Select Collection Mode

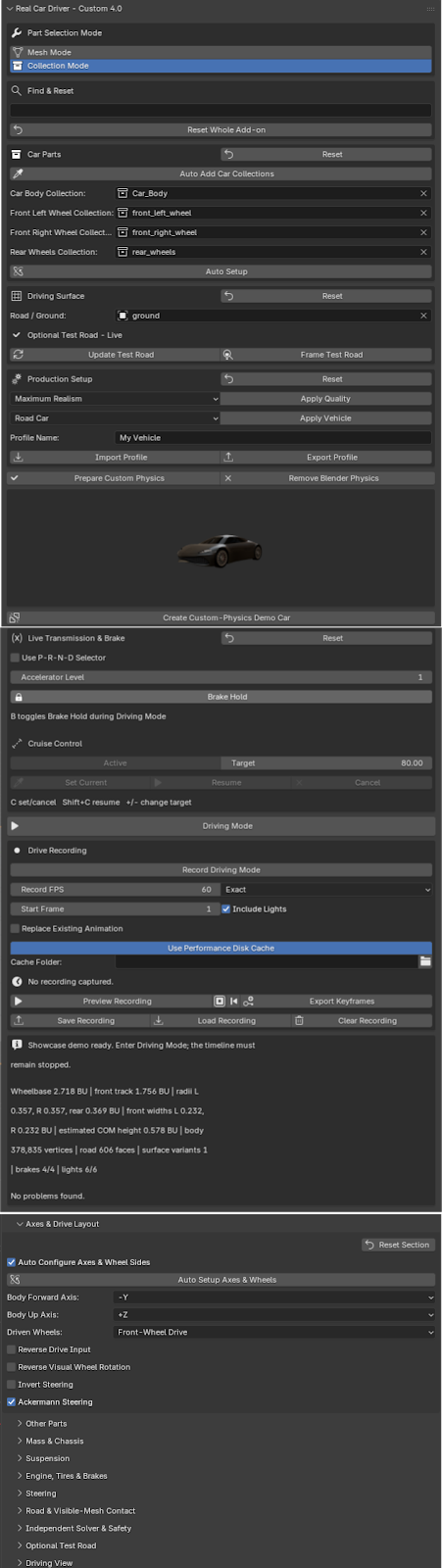point(221,66)
